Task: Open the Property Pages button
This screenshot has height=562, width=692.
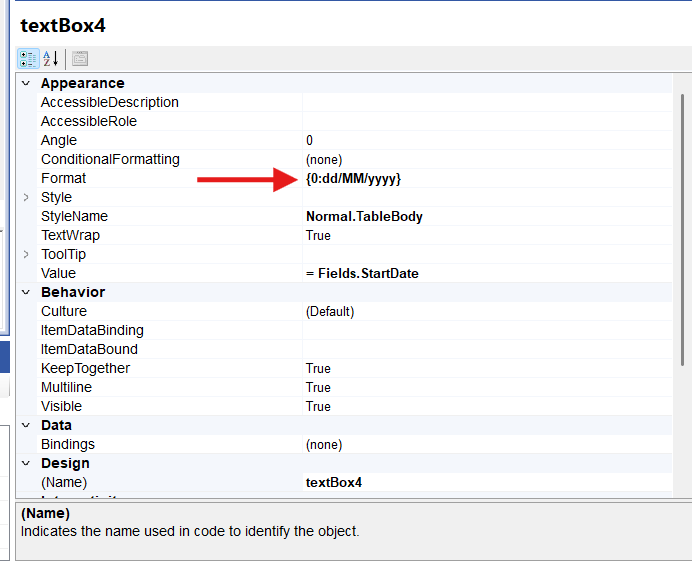Action: coord(80,59)
